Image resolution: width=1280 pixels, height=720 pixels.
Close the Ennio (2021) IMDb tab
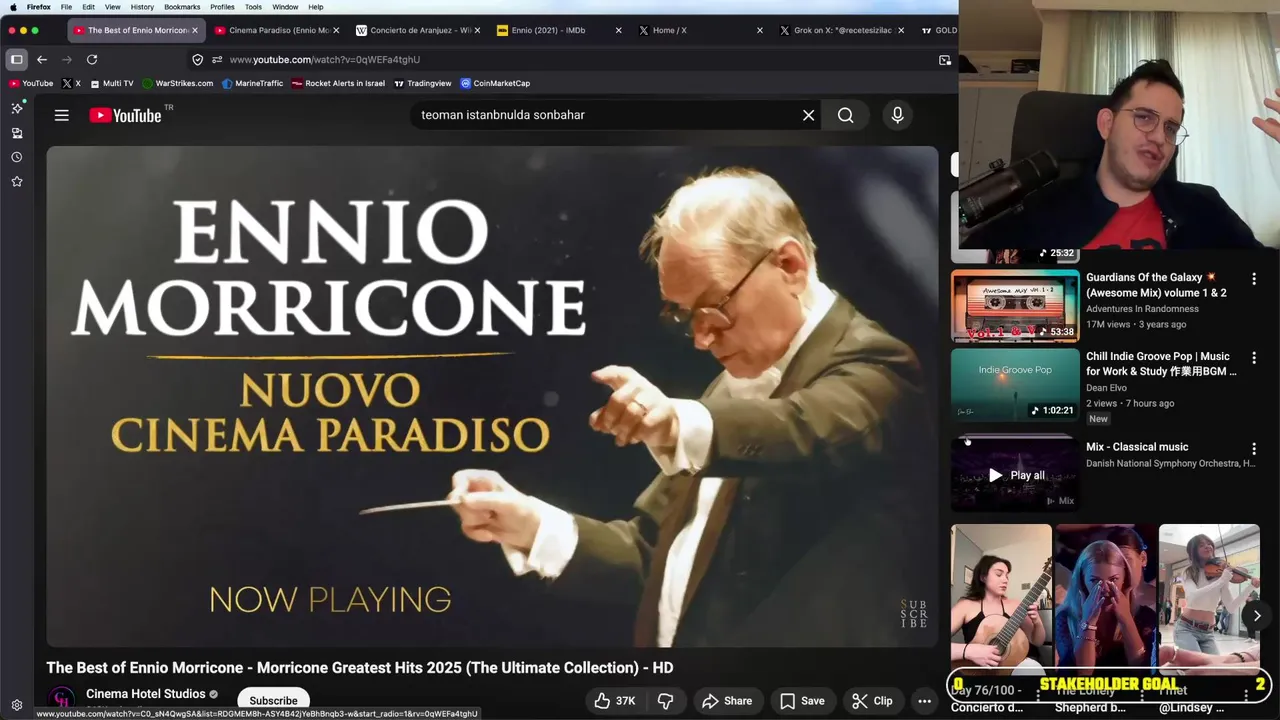pyautogui.click(x=618, y=30)
